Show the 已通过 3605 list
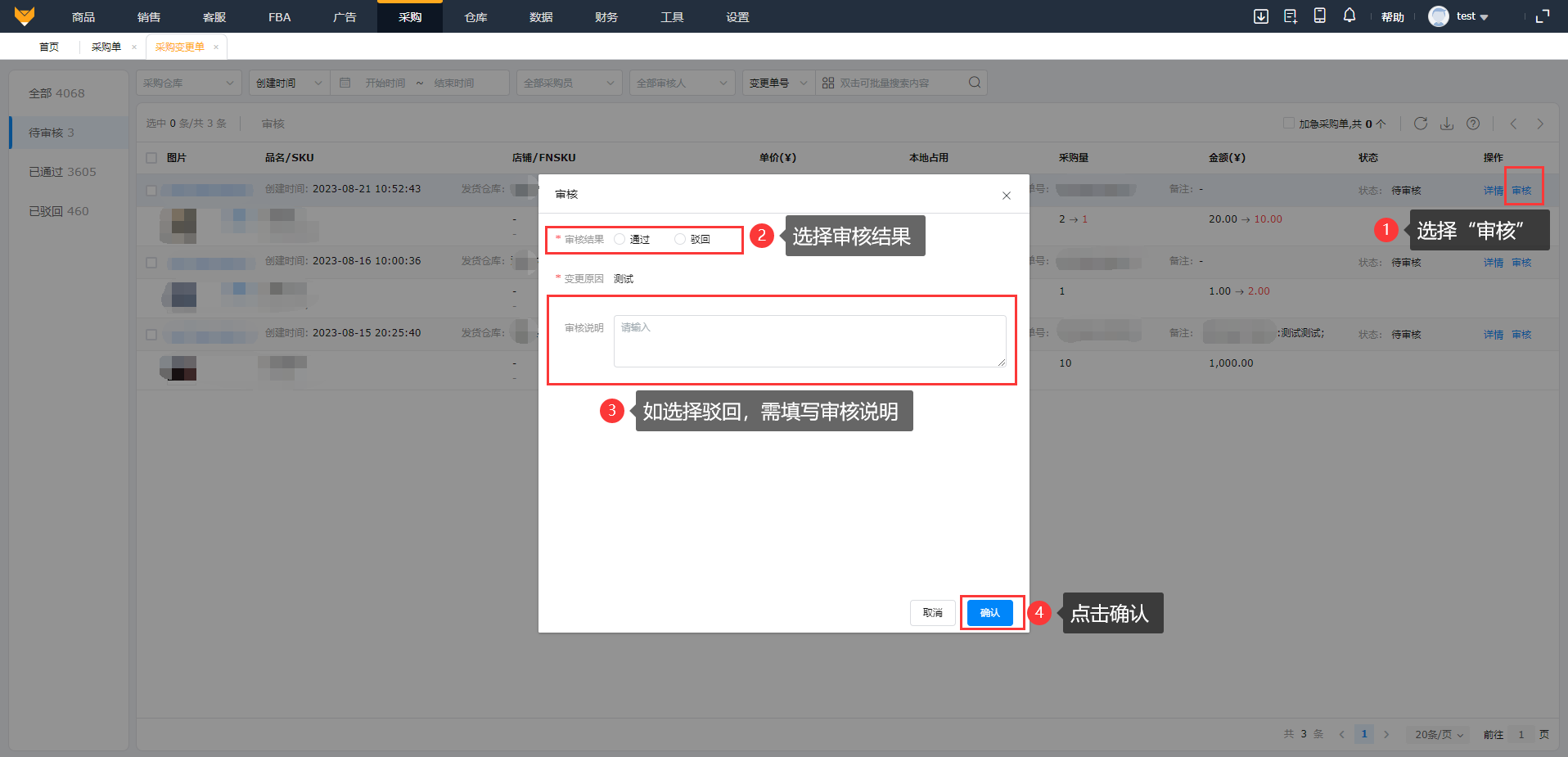The height and width of the screenshot is (757, 1568). pos(70,172)
